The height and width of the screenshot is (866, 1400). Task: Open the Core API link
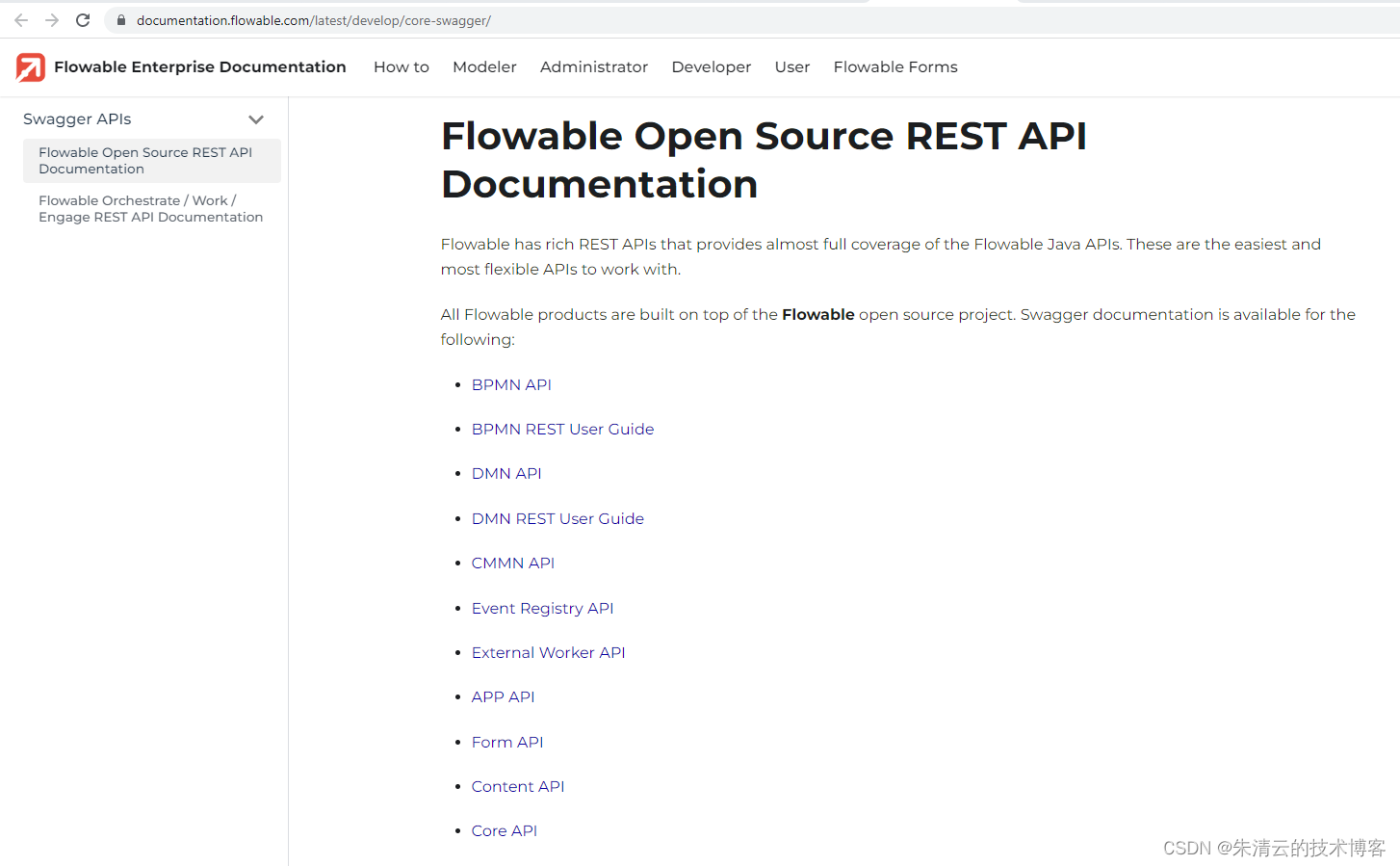click(x=505, y=830)
